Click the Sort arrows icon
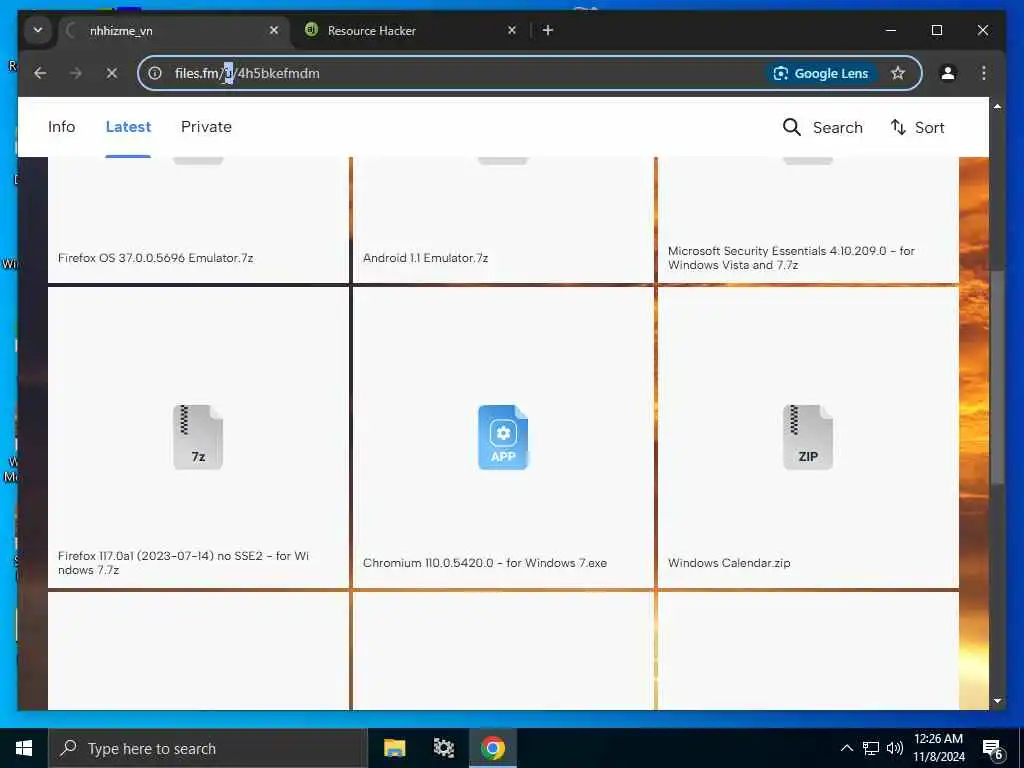This screenshot has height=768, width=1024. pos(899,127)
